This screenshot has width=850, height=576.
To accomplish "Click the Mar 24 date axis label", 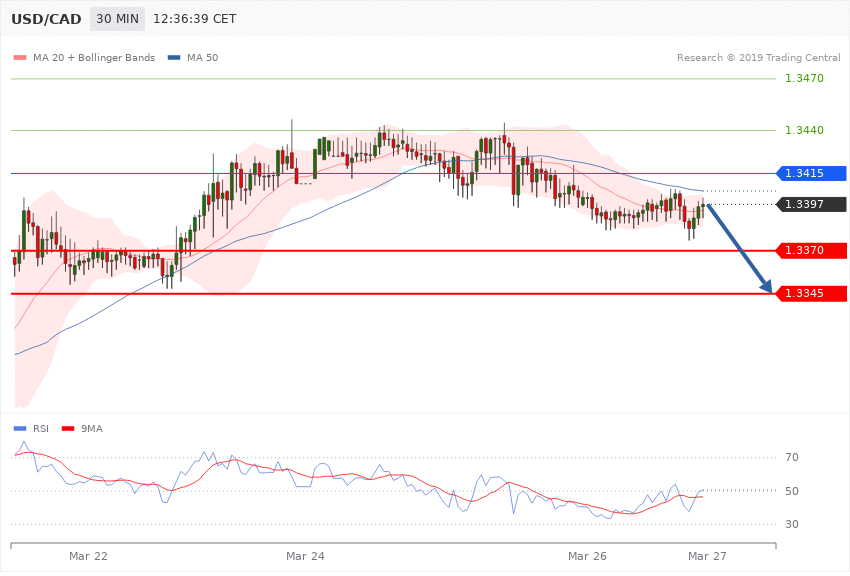I will pyautogui.click(x=305, y=556).
